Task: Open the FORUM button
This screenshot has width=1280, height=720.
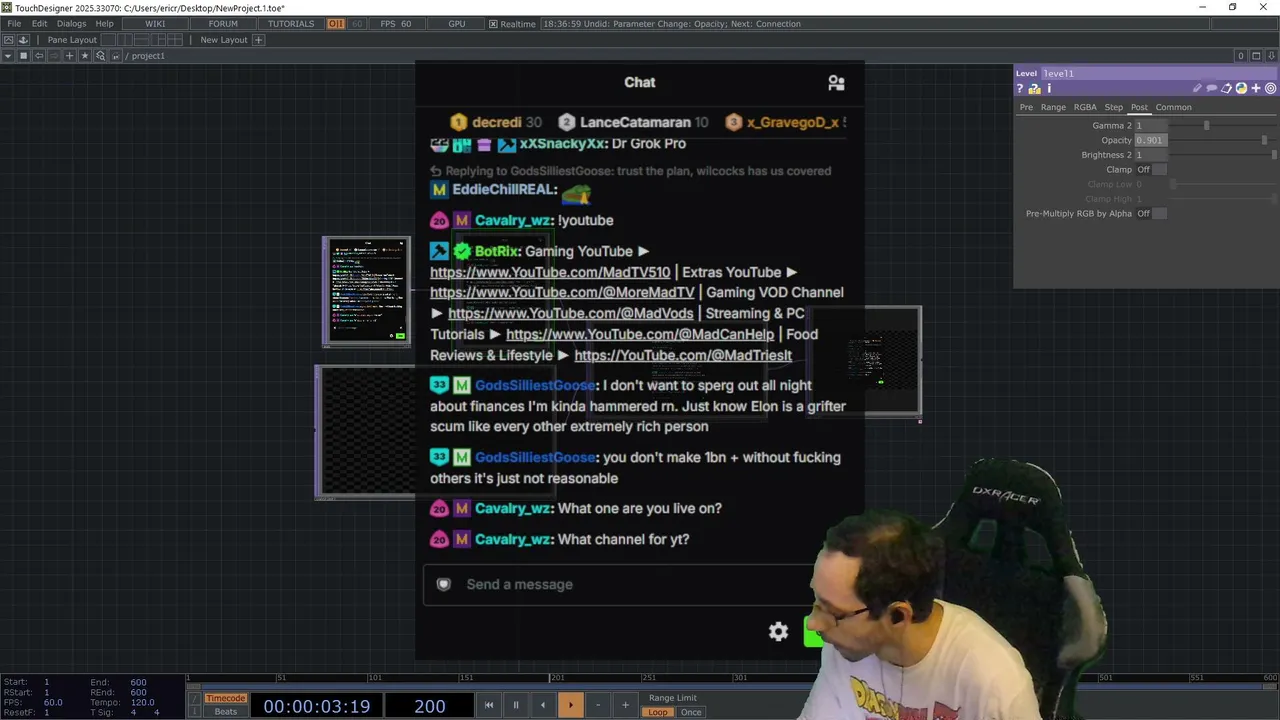Action: [223, 24]
